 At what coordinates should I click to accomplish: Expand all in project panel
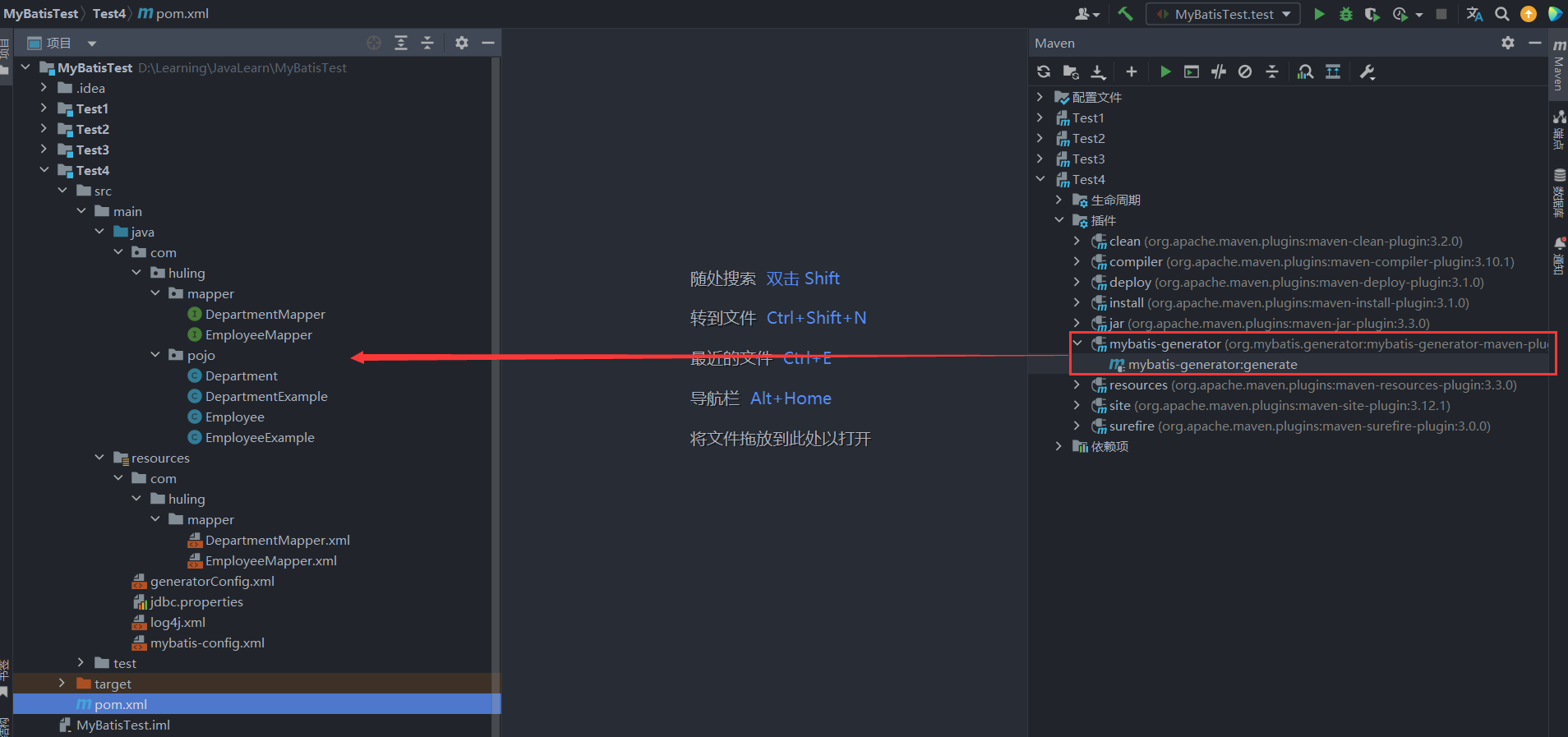401,43
